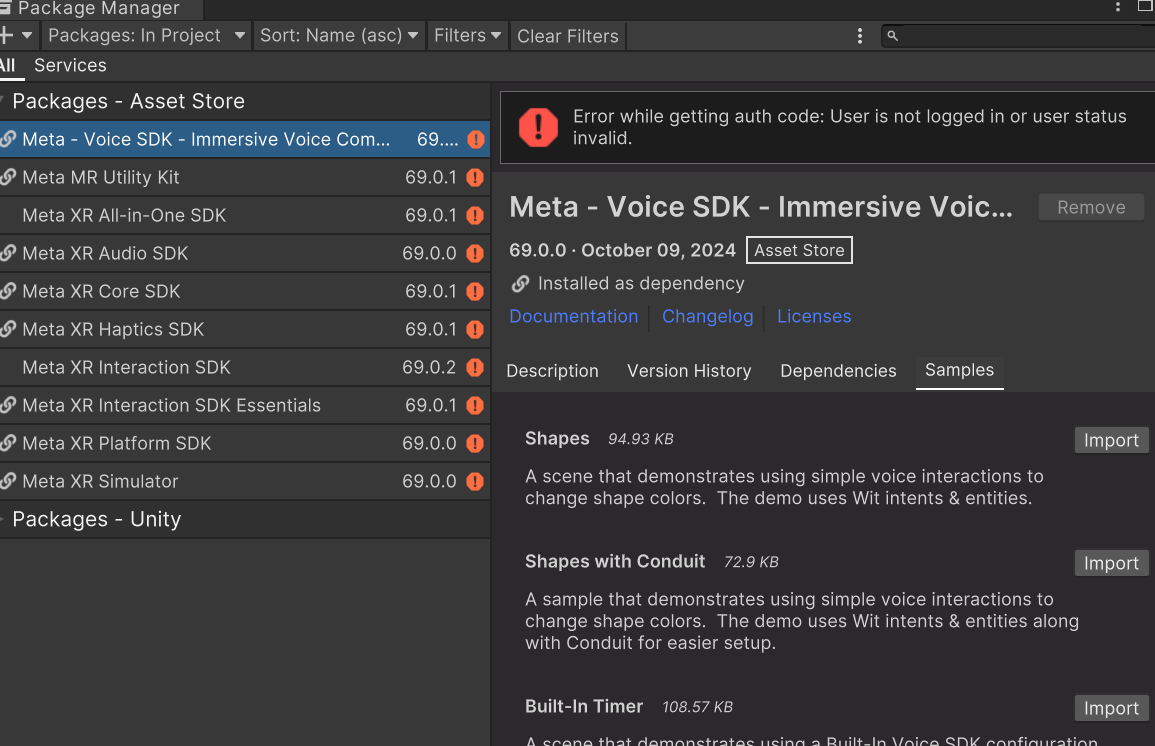Click warning icon on Meta XR Core SDK row
This screenshot has width=1155, height=746.
[475, 292]
